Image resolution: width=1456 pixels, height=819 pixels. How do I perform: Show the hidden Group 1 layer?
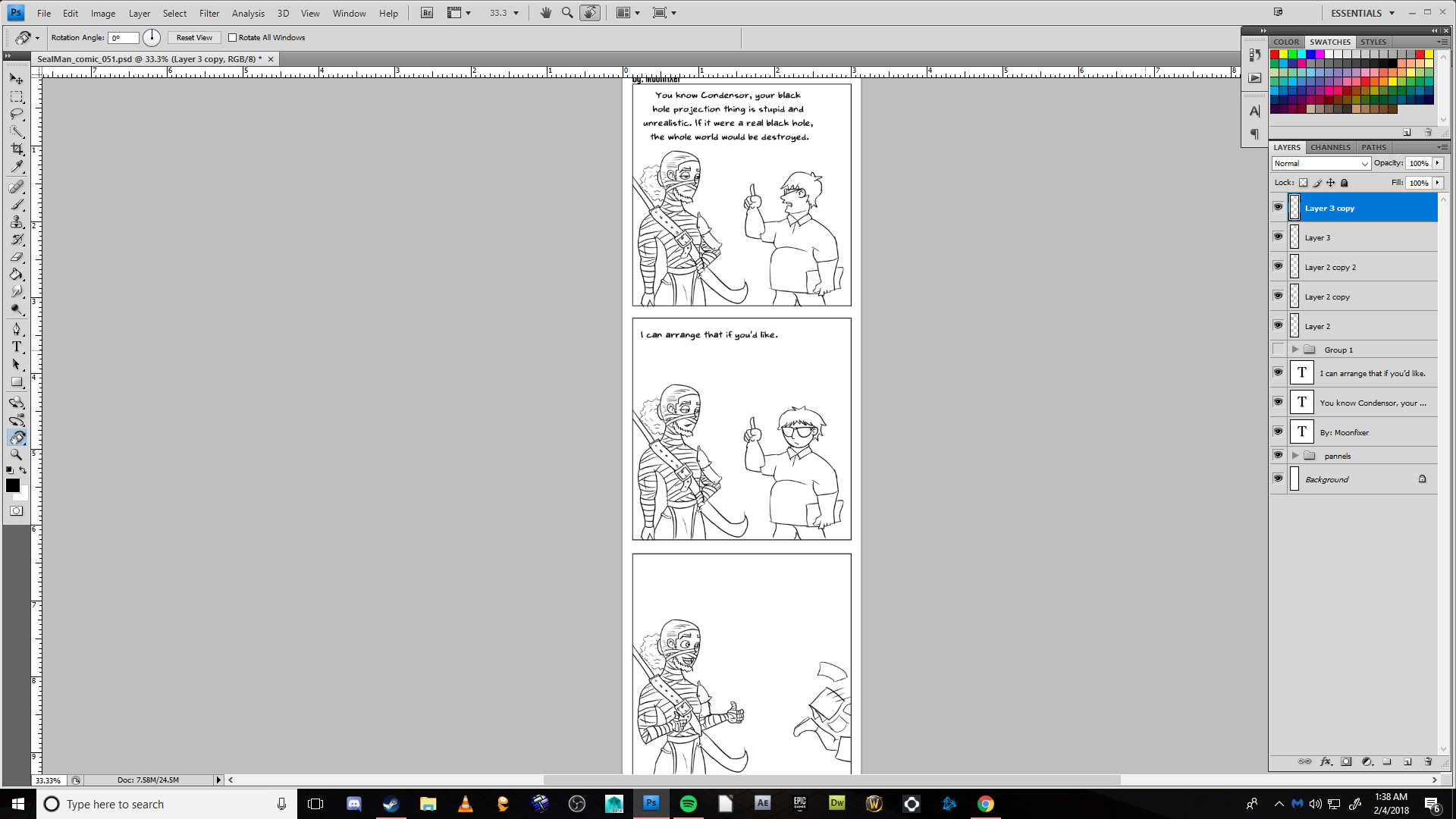[x=1278, y=350]
